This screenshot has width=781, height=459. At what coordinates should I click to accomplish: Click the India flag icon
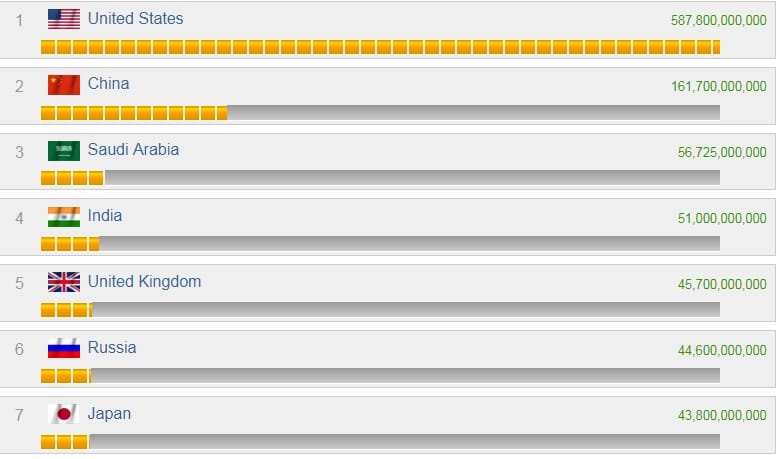pos(64,217)
